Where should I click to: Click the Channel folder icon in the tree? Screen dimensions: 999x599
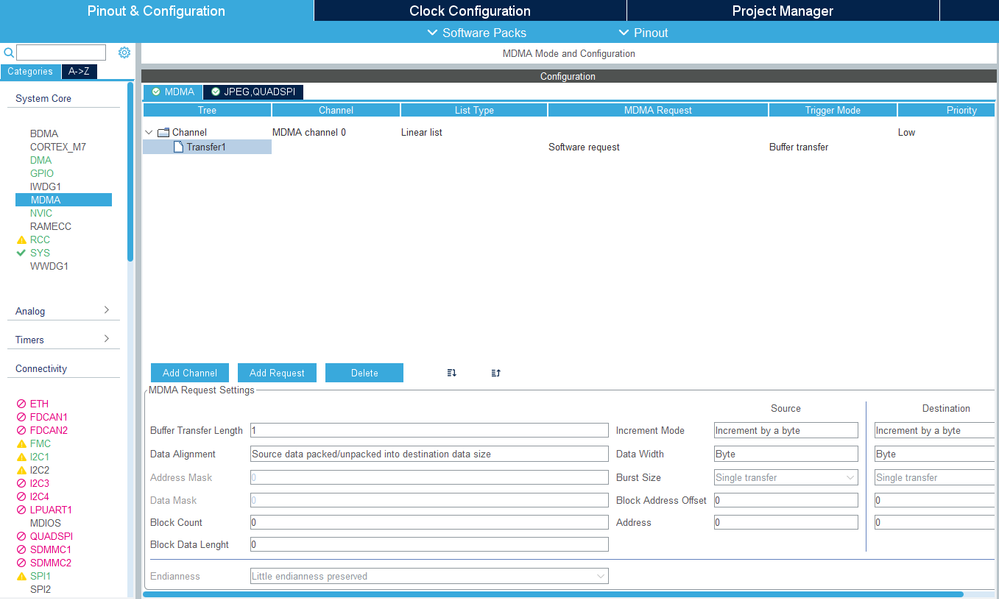[163, 133]
